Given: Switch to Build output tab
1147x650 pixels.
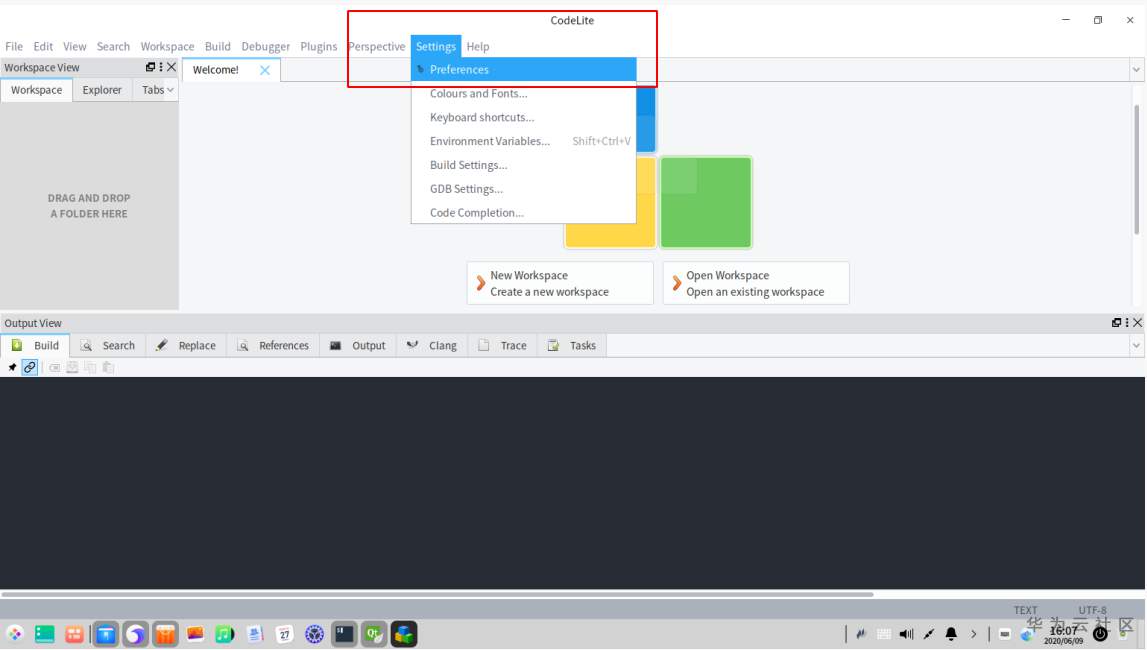Looking at the screenshot, I should pos(35,345).
